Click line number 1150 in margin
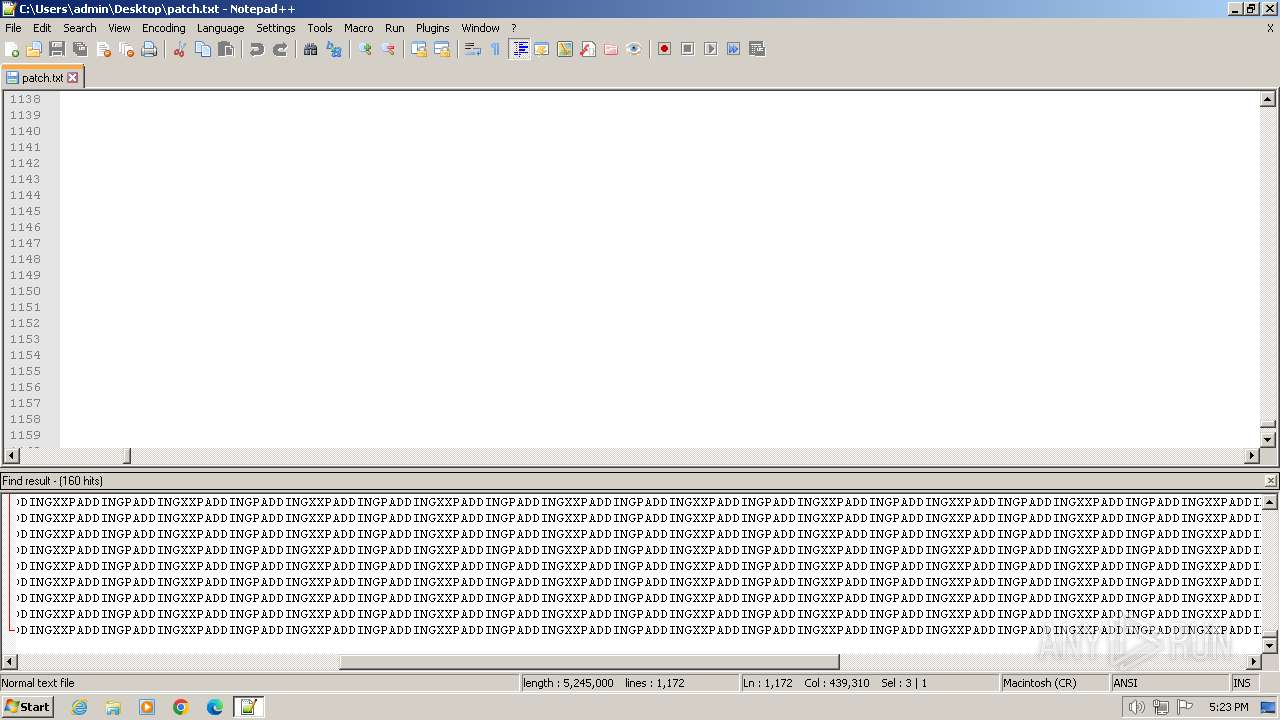Image resolution: width=1280 pixels, height=720 pixels. point(25,291)
